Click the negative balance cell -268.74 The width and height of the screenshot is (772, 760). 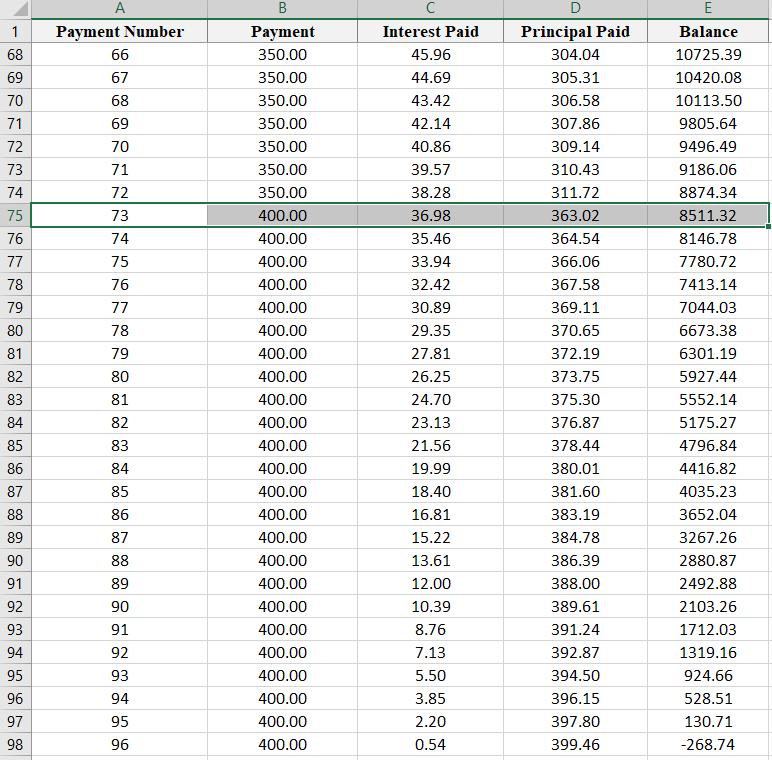[708, 744]
